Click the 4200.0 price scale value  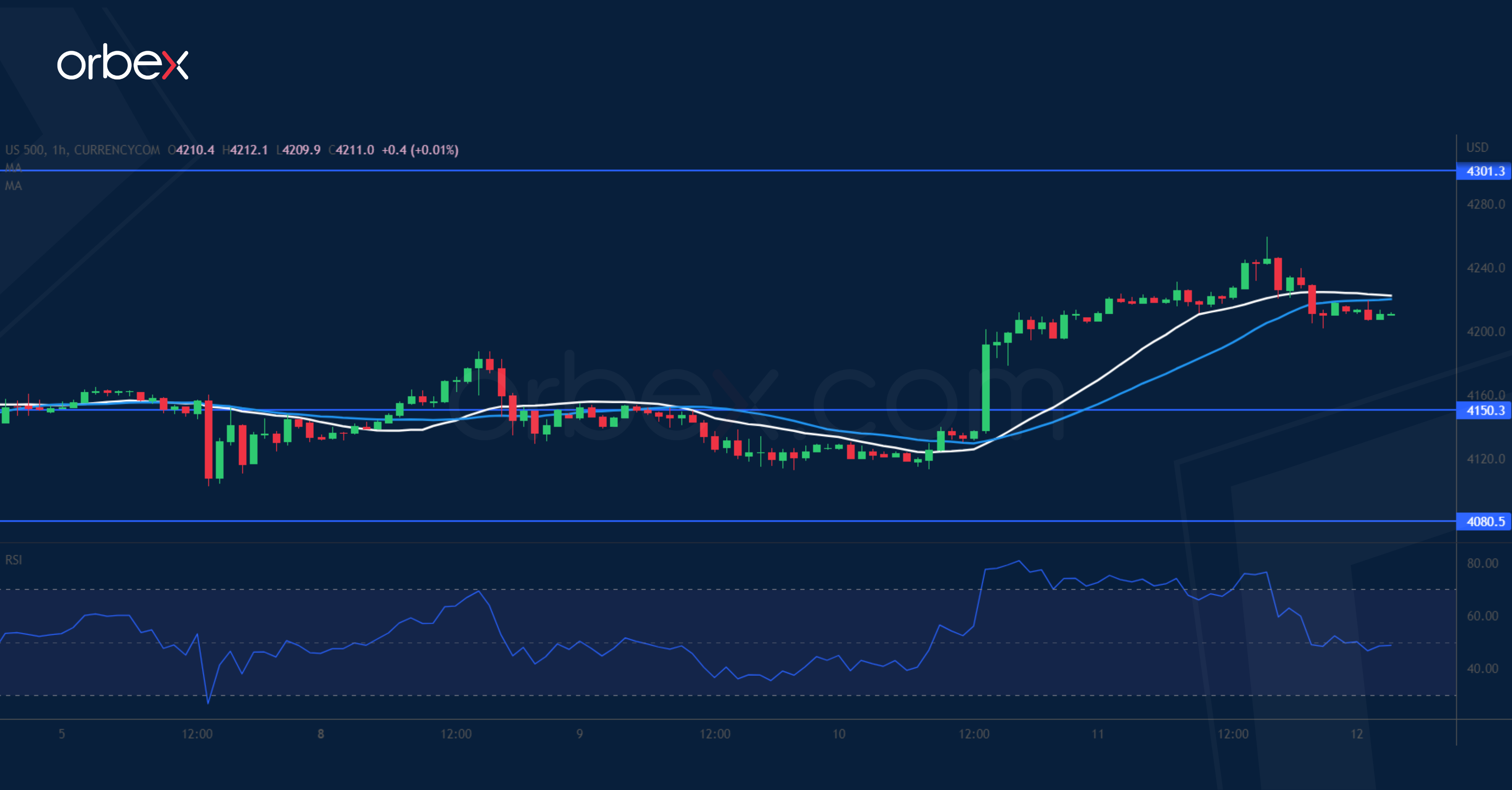(1485, 332)
